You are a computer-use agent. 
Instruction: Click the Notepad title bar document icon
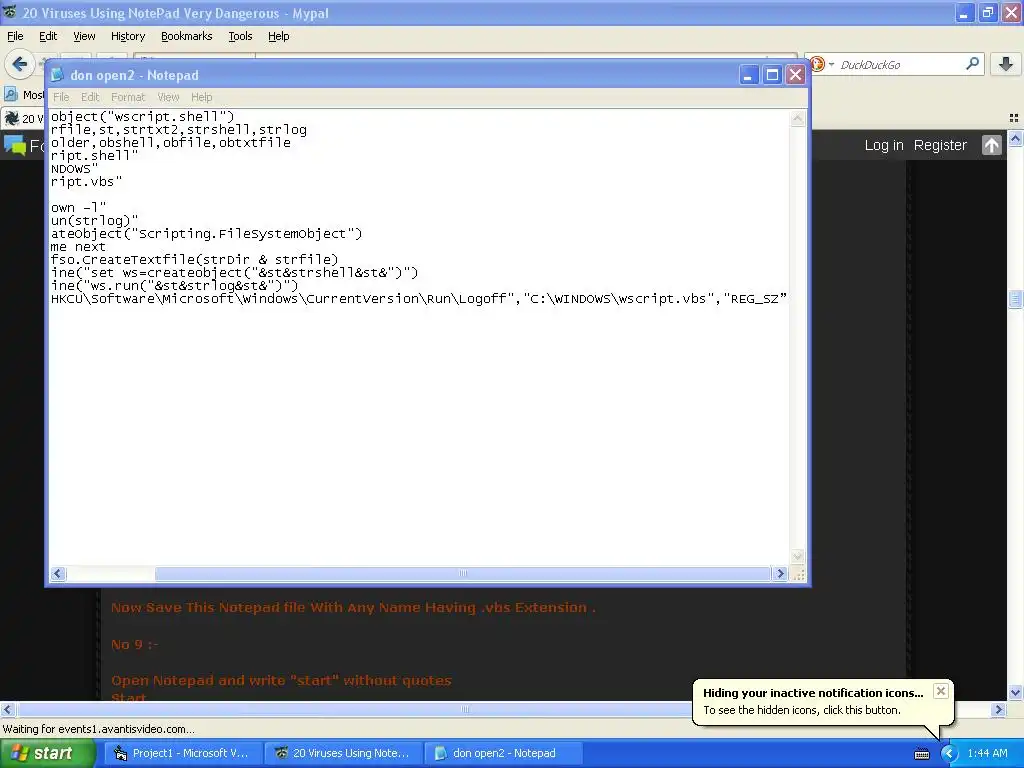click(57, 75)
